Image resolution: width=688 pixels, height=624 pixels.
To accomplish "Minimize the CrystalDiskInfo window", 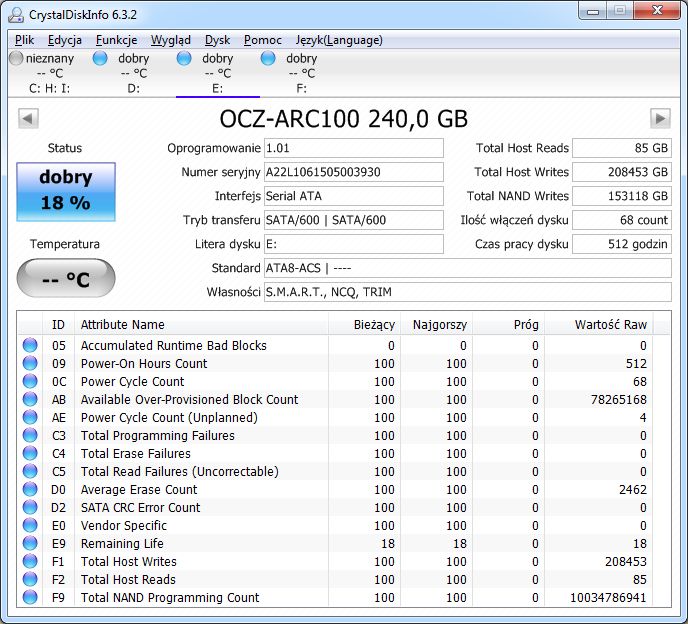I will tap(593, 11).
